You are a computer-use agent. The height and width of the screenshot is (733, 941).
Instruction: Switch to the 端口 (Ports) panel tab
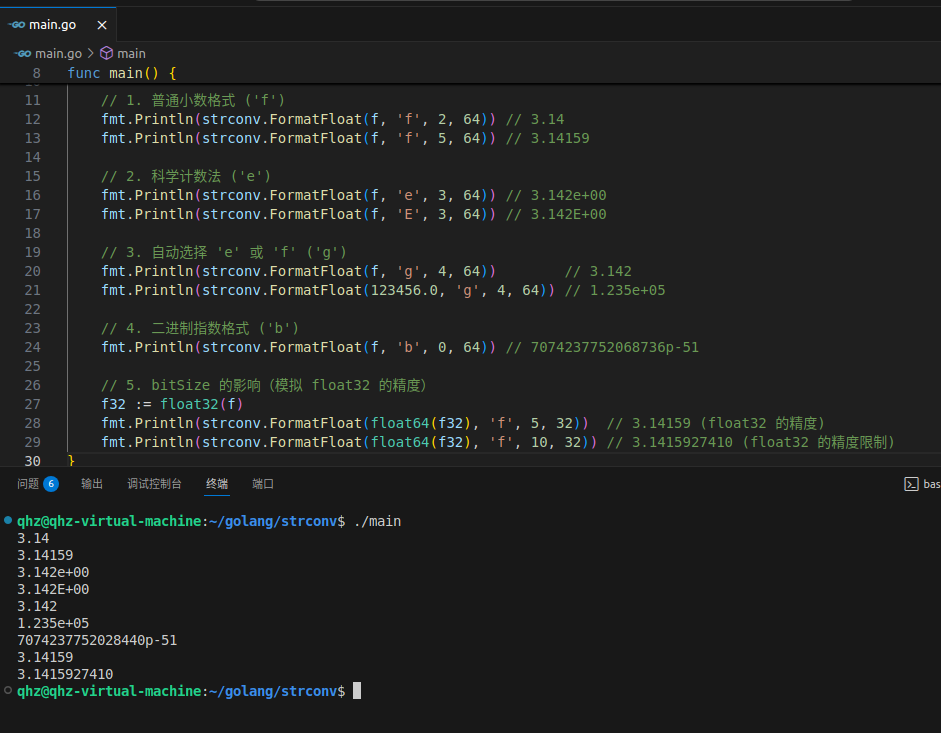tap(263, 484)
